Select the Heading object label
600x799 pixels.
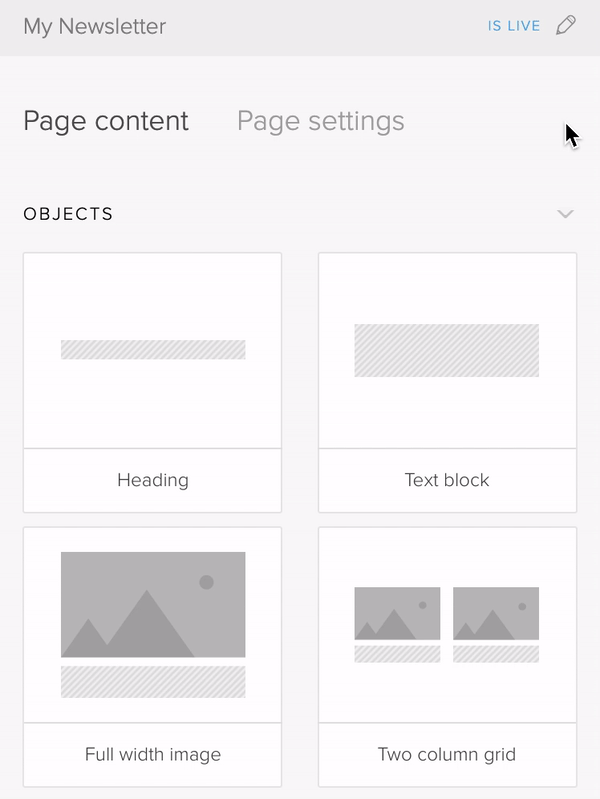tap(153, 480)
